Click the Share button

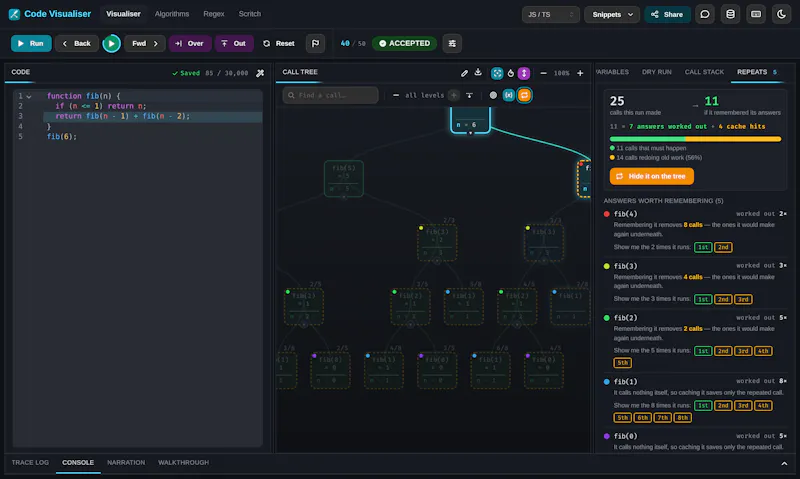[667, 14]
